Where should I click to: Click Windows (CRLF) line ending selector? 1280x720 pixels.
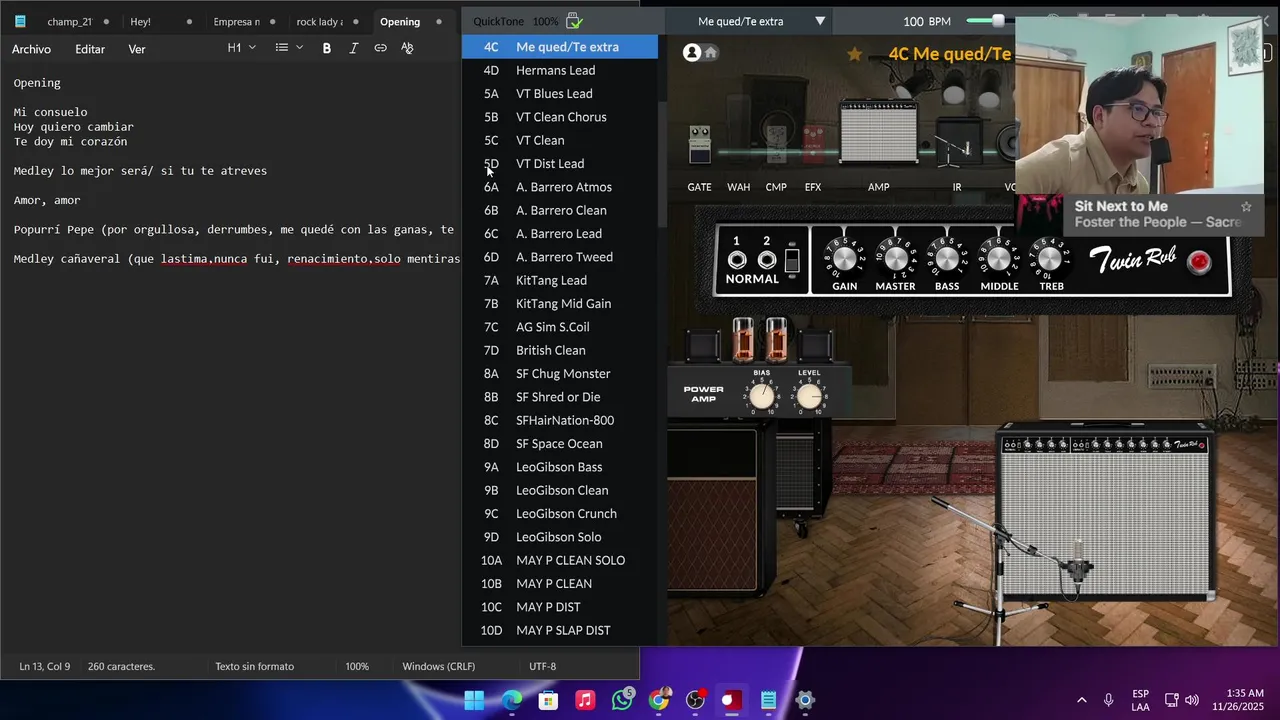438,666
